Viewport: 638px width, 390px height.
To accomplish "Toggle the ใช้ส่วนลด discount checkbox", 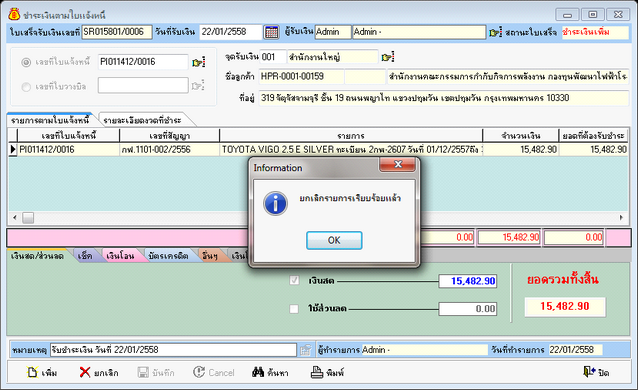I will coord(294,309).
